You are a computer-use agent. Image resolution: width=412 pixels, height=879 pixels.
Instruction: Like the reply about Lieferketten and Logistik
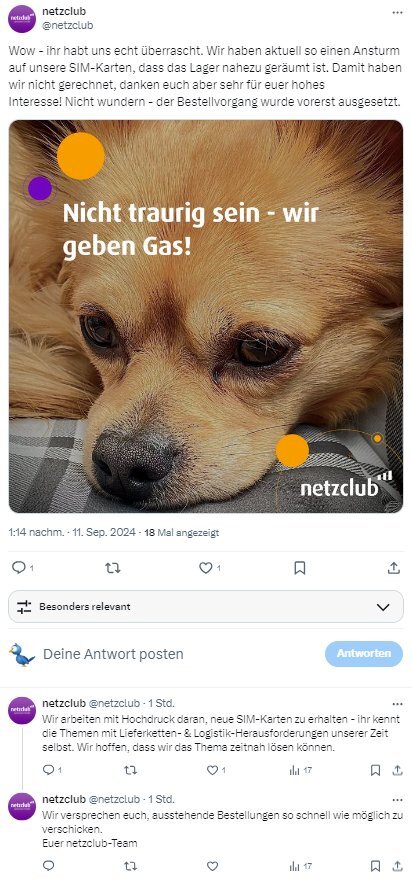click(x=212, y=770)
